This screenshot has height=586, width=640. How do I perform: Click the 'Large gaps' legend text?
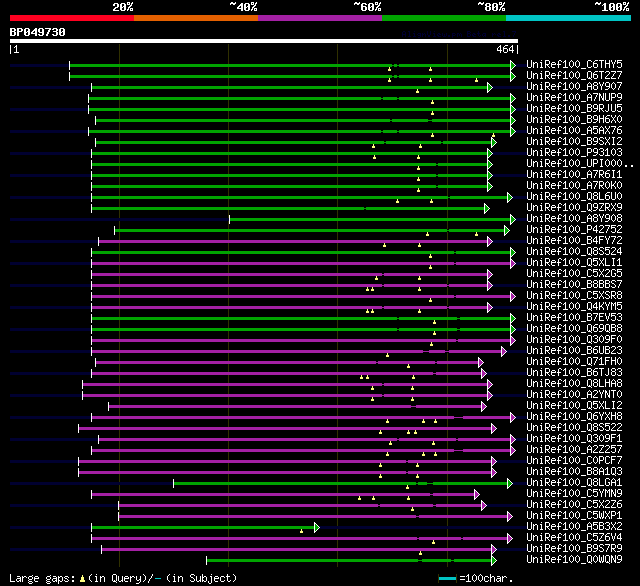tap(42, 578)
